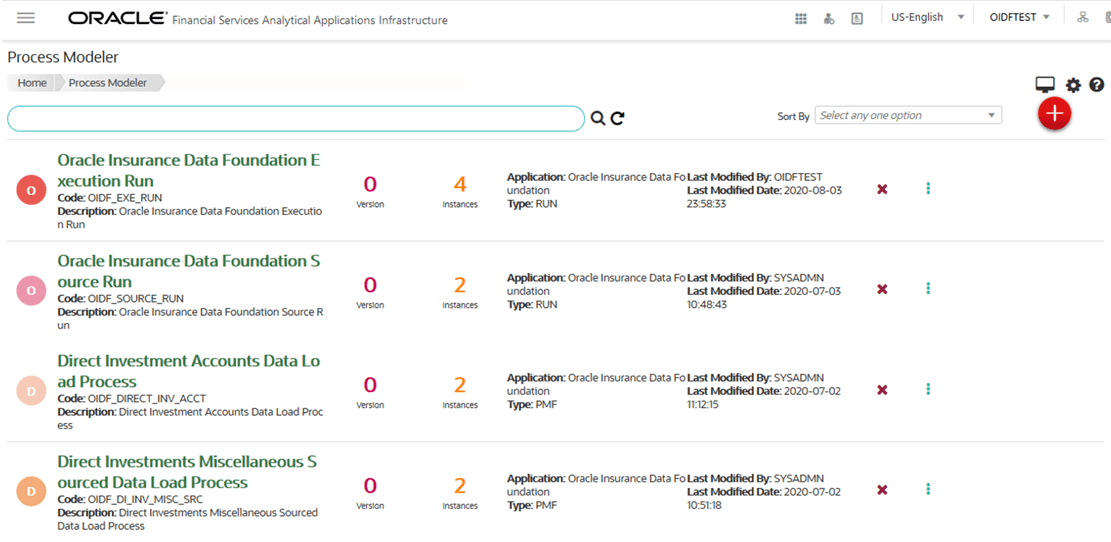Click Type: PMF text of Direct Investment Accounts

532,405
